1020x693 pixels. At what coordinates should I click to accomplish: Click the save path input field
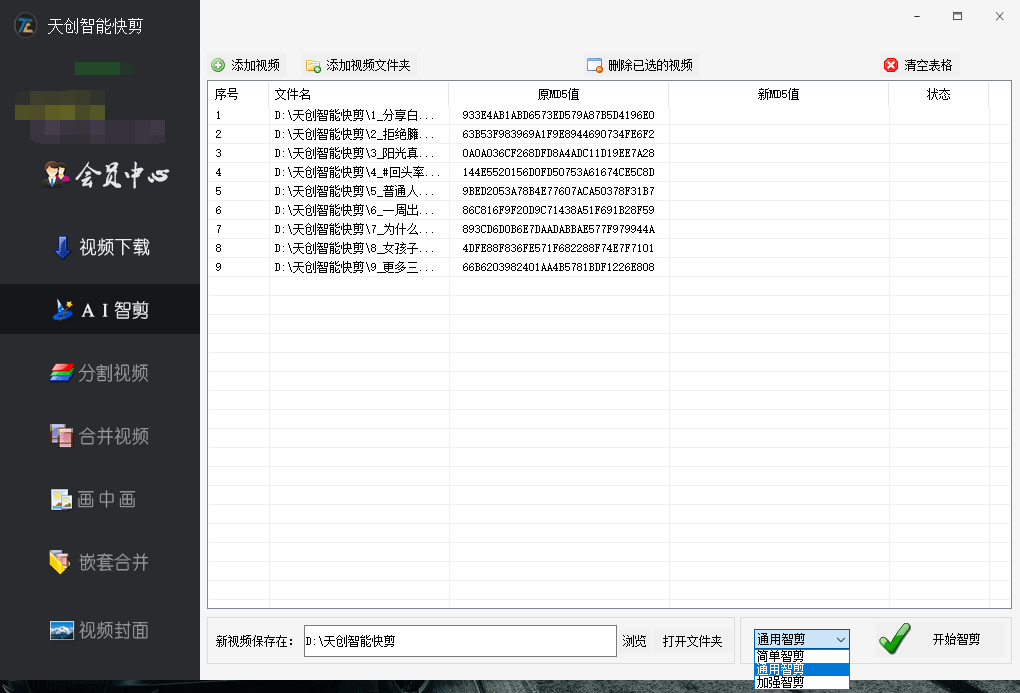tap(460, 641)
